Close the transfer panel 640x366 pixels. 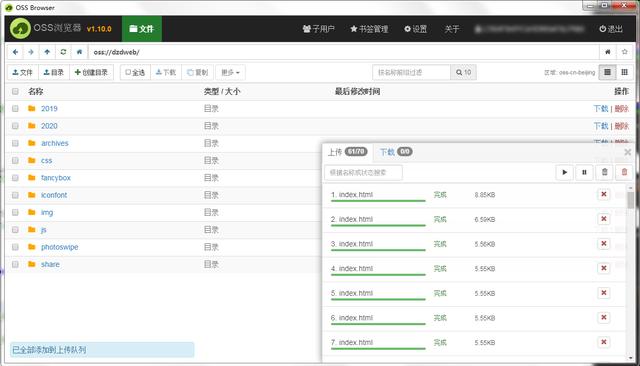point(628,152)
